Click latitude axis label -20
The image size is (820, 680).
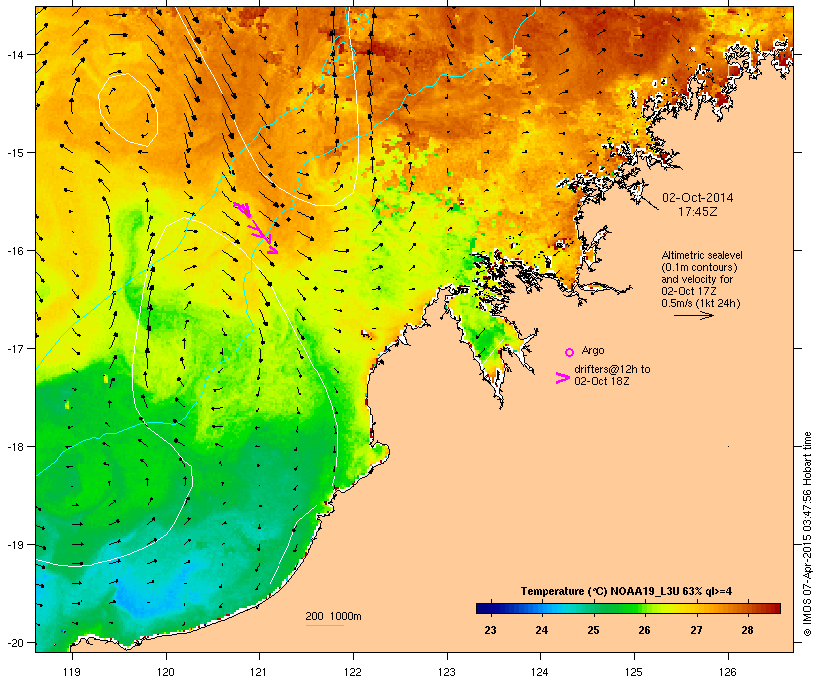tap(14, 642)
